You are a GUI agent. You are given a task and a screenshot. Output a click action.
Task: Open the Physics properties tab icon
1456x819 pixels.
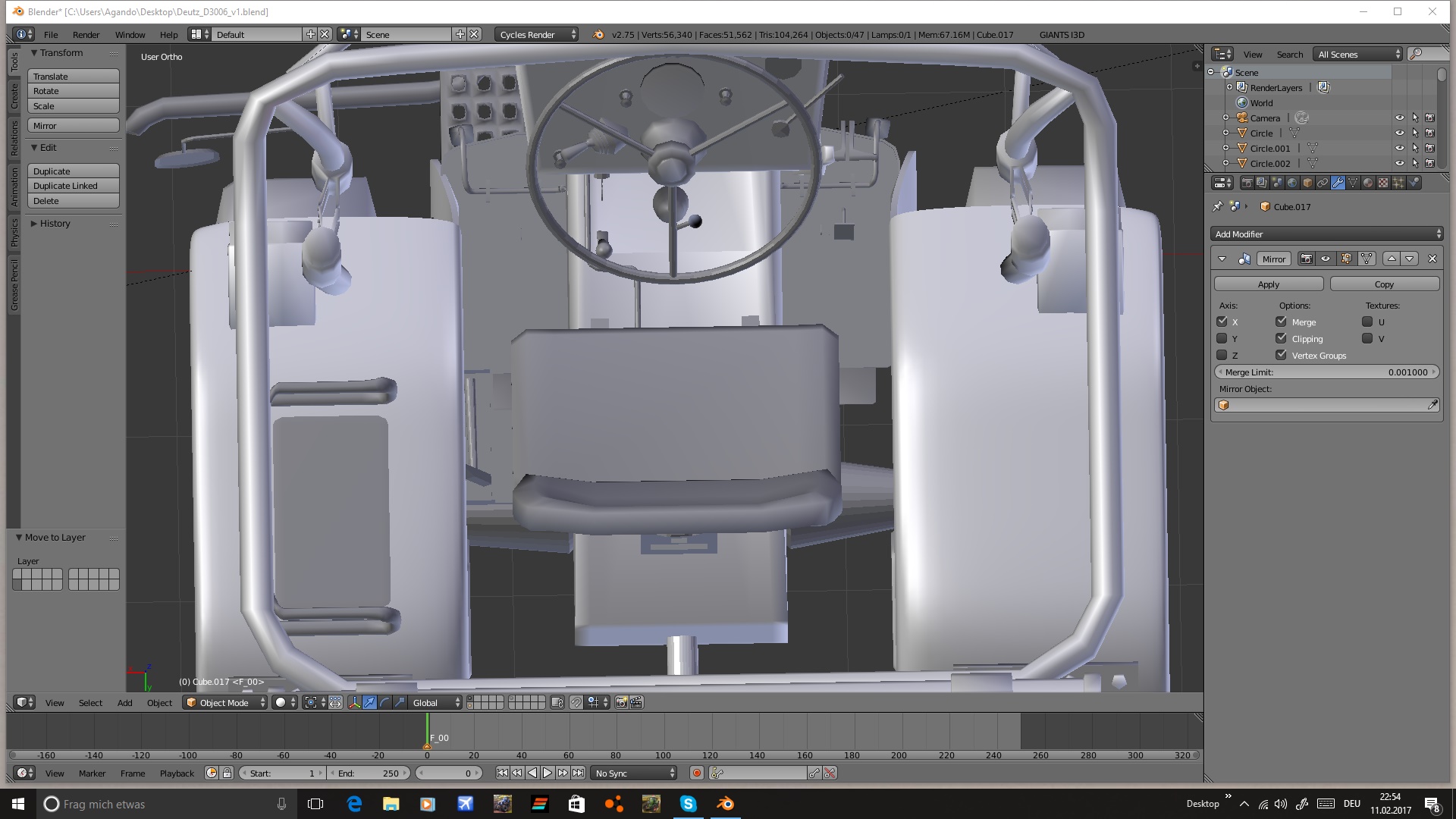point(1414,183)
